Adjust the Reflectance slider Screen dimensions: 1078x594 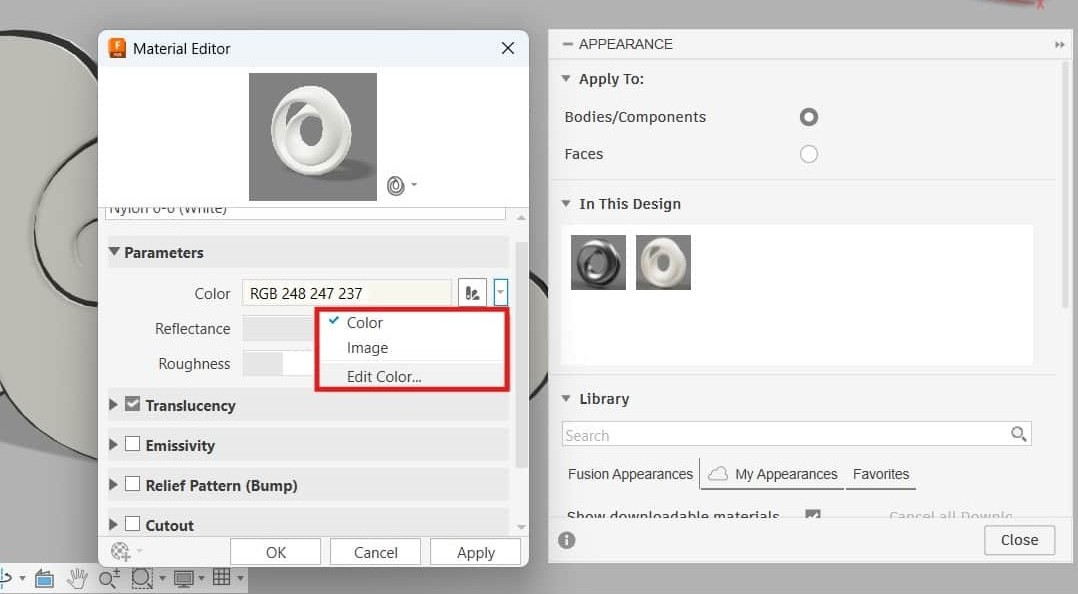278,329
